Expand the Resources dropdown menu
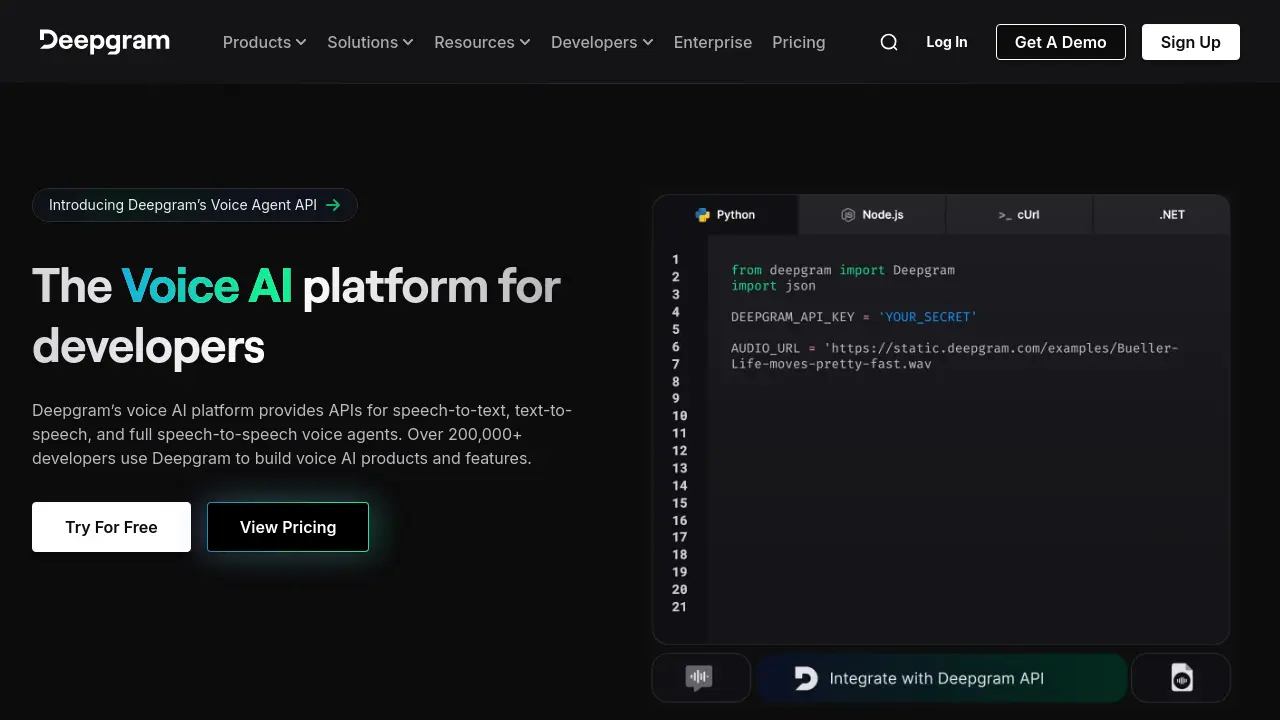Image resolution: width=1280 pixels, height=720 pixels. (482, 42)
